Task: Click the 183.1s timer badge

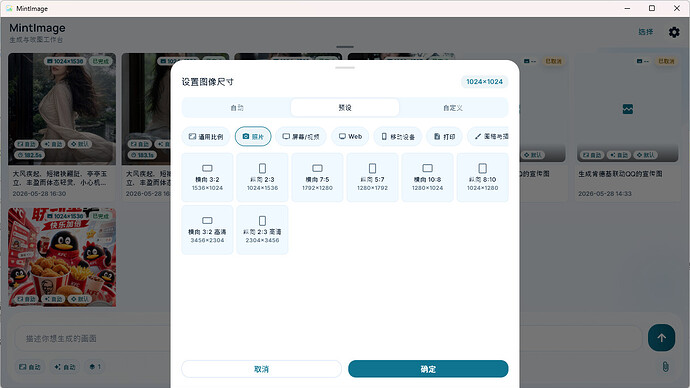Action: (x=143, y=155)
